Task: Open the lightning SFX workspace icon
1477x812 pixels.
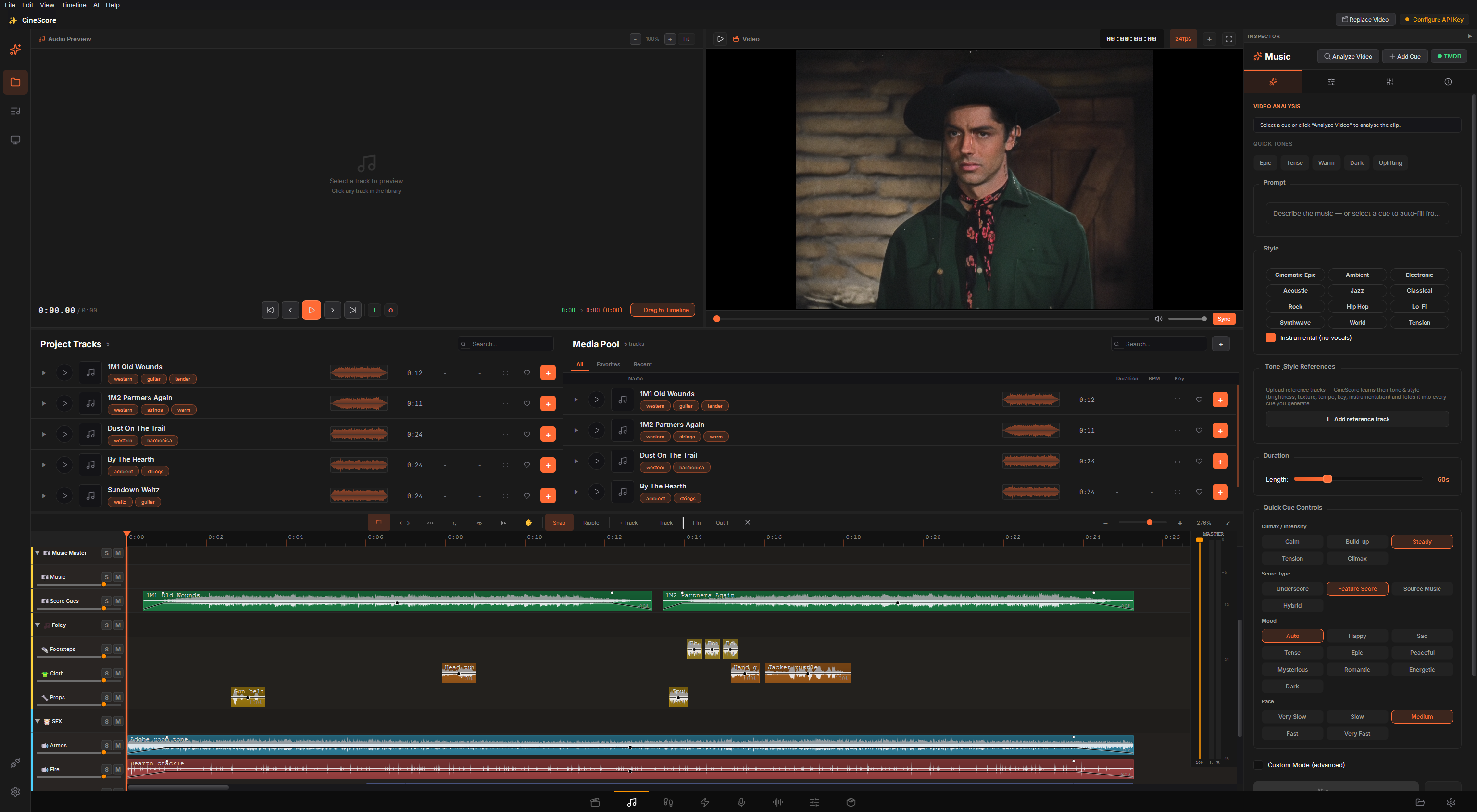Action: point(705,802)
